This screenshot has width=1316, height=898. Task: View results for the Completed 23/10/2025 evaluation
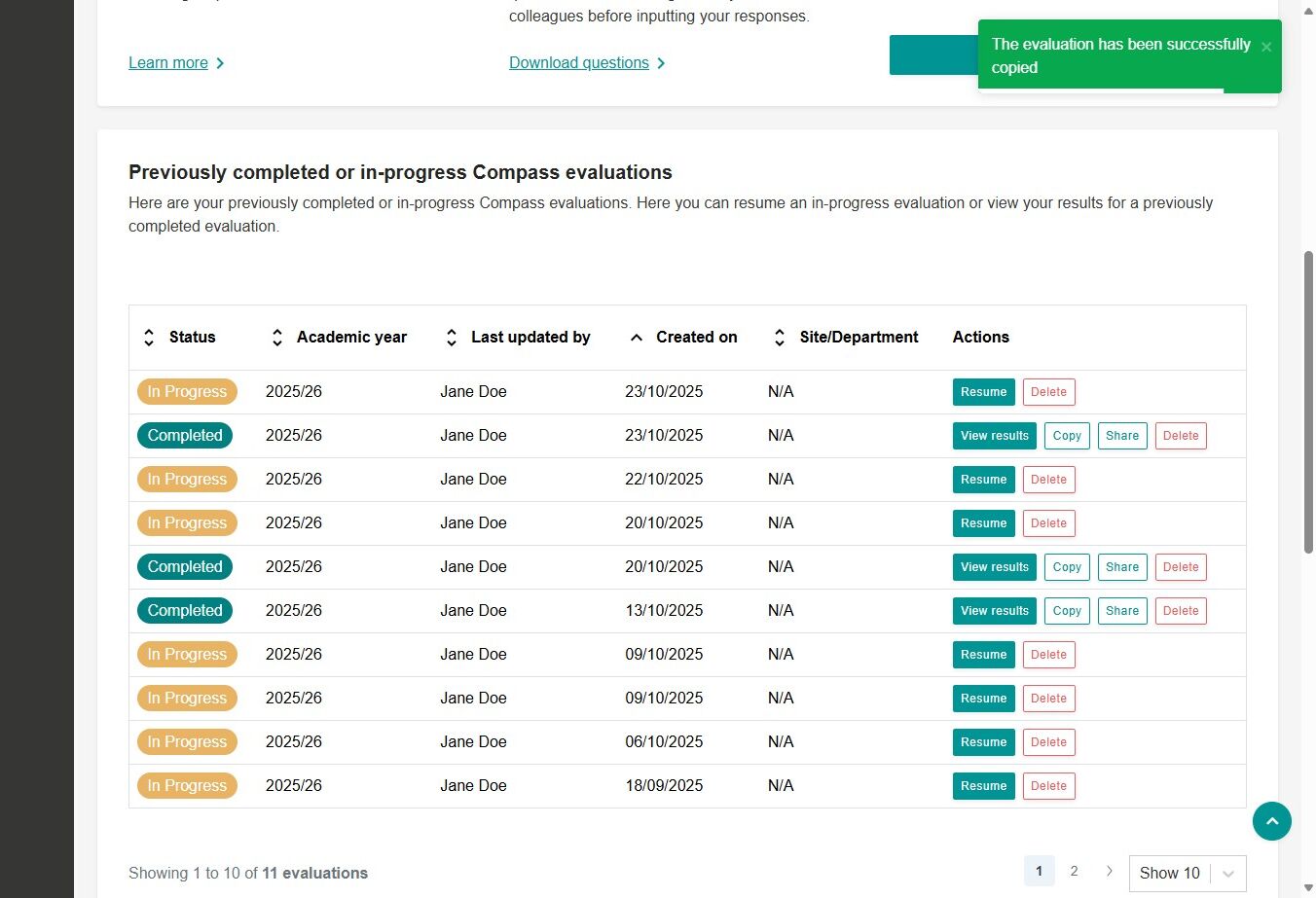[x=995, y=436]
